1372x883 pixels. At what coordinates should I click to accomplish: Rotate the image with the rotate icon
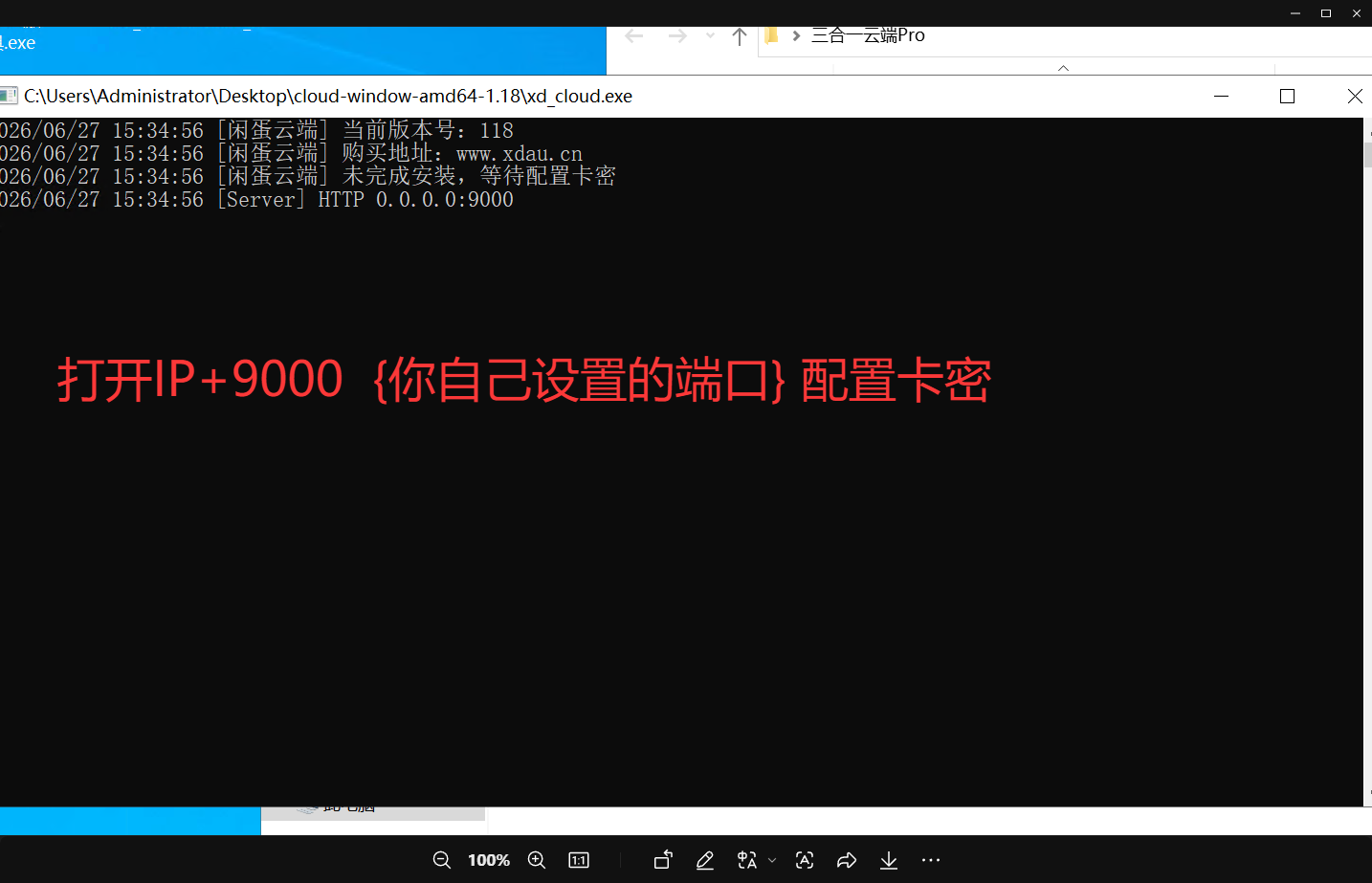point(663,860)
